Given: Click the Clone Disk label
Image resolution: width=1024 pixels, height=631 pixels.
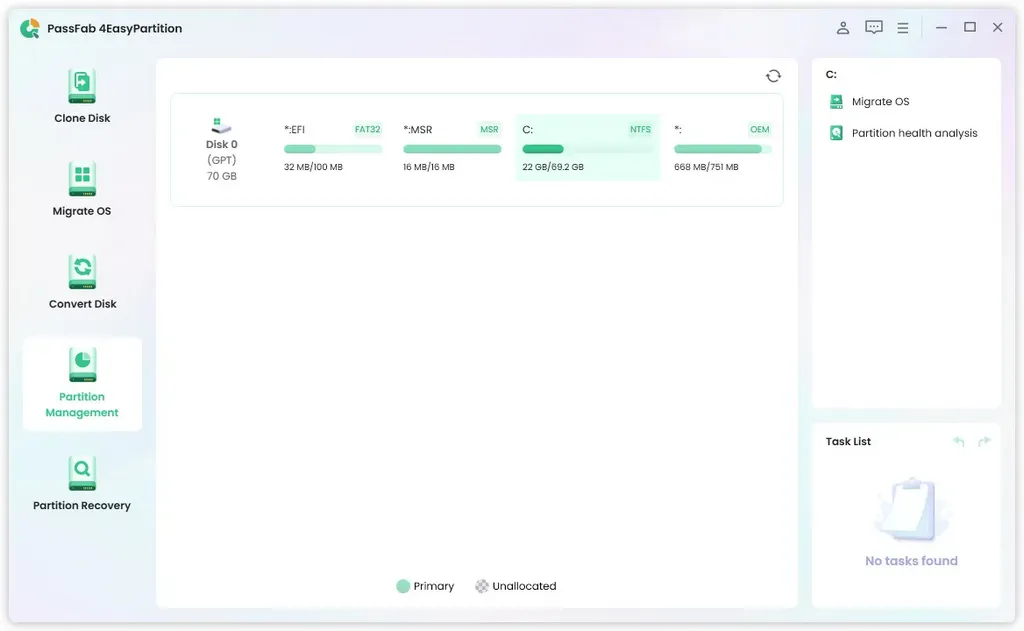Looking at the screenshot, I should tap(82, 118).
